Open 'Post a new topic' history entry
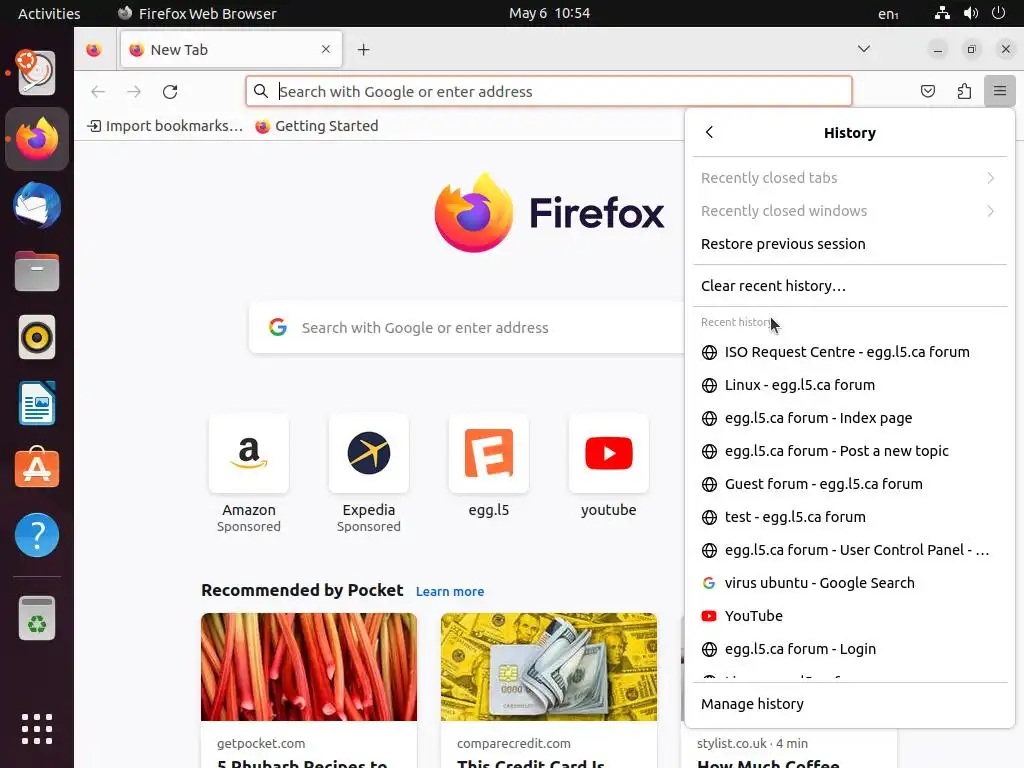1024x768 pixels. 850,451
